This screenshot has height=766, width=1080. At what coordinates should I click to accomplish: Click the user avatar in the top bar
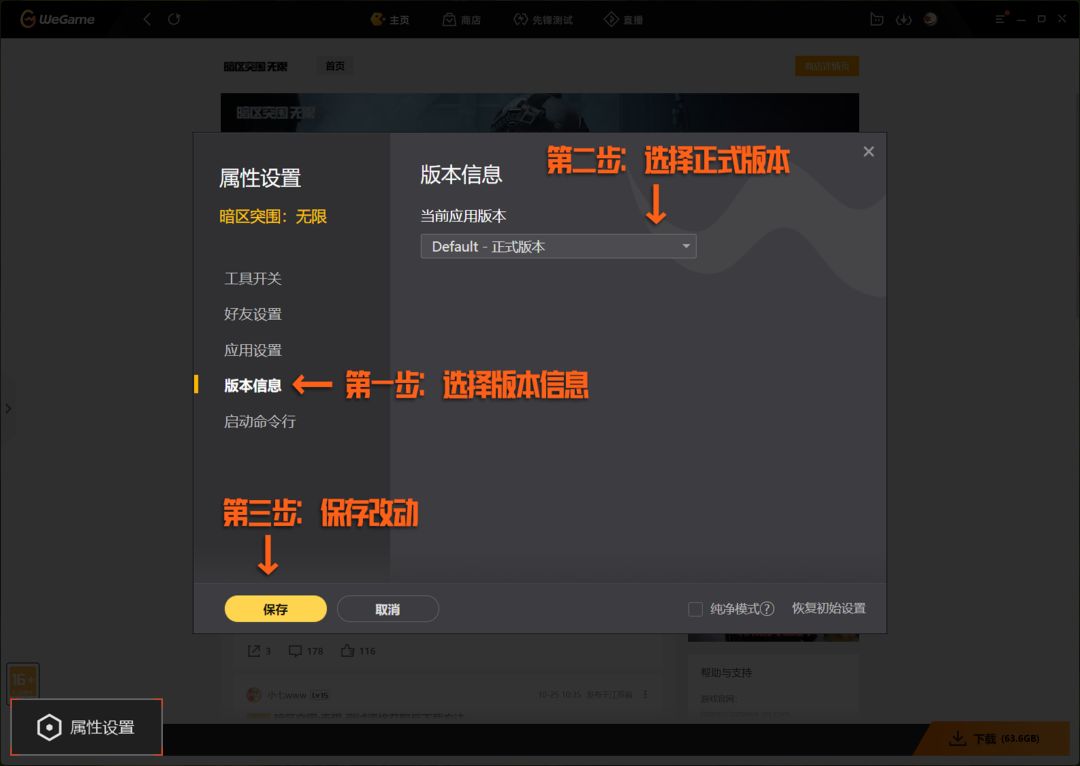(x=931, y=19)
